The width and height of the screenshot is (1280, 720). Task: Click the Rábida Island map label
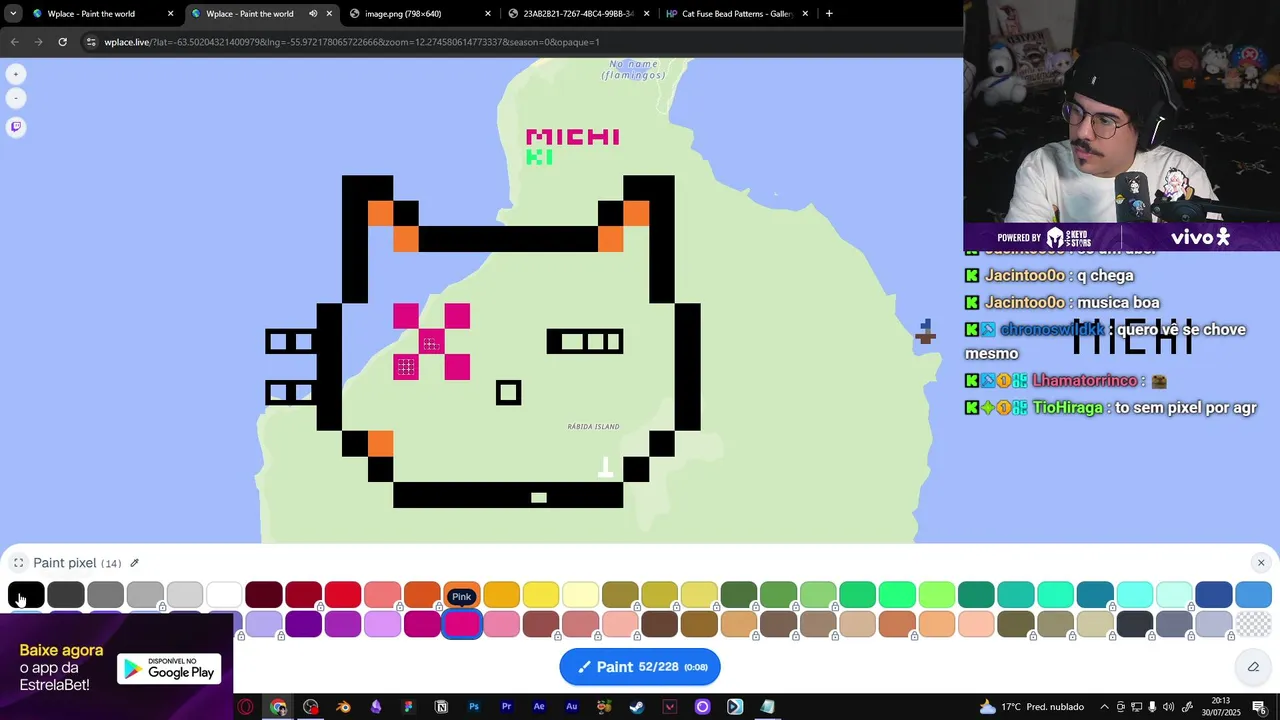pos(593,427)
